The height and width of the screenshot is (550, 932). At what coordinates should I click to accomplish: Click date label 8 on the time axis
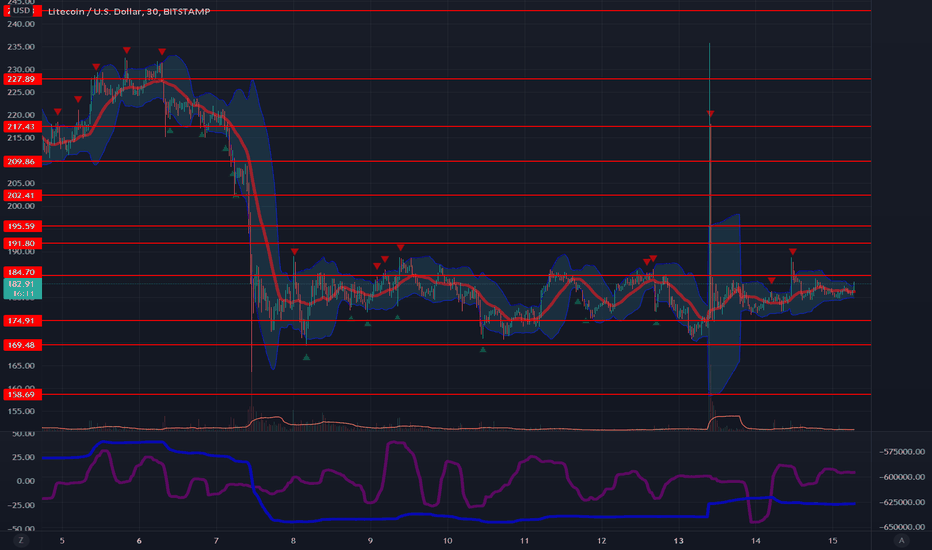[x=293, y=540]
